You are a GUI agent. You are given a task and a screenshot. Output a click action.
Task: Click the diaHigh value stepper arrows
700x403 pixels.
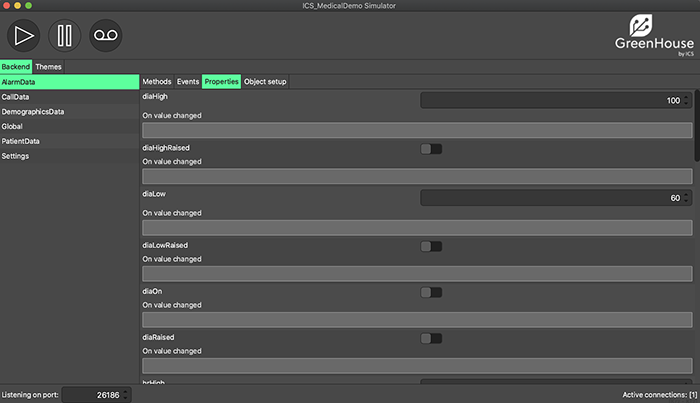point(686,101)
